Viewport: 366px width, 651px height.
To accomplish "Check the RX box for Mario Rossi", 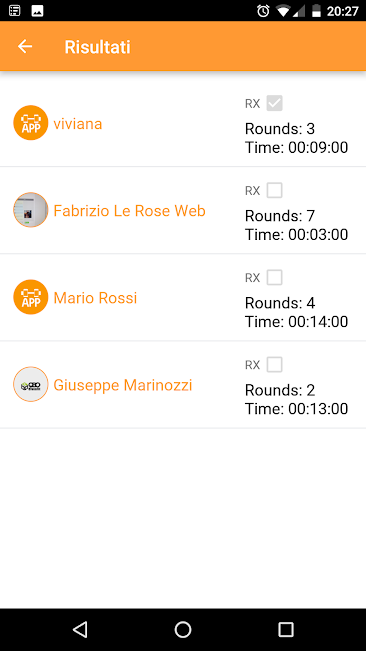I will 274,277.
